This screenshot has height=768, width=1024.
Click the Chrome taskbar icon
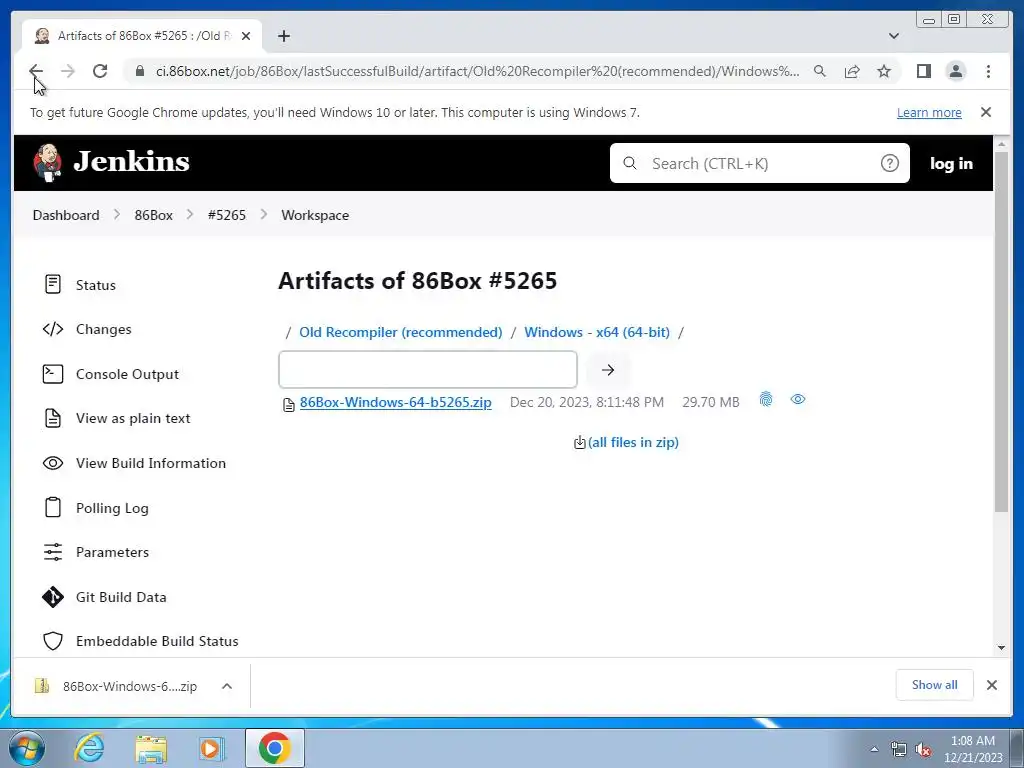pos(274,748)
